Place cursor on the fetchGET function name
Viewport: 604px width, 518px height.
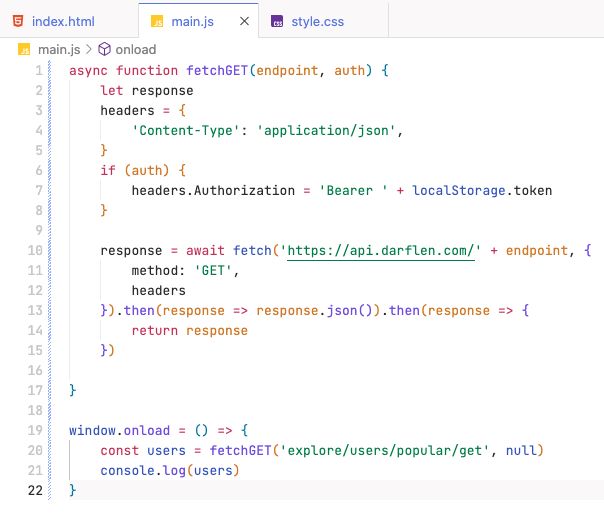point(217,70)
